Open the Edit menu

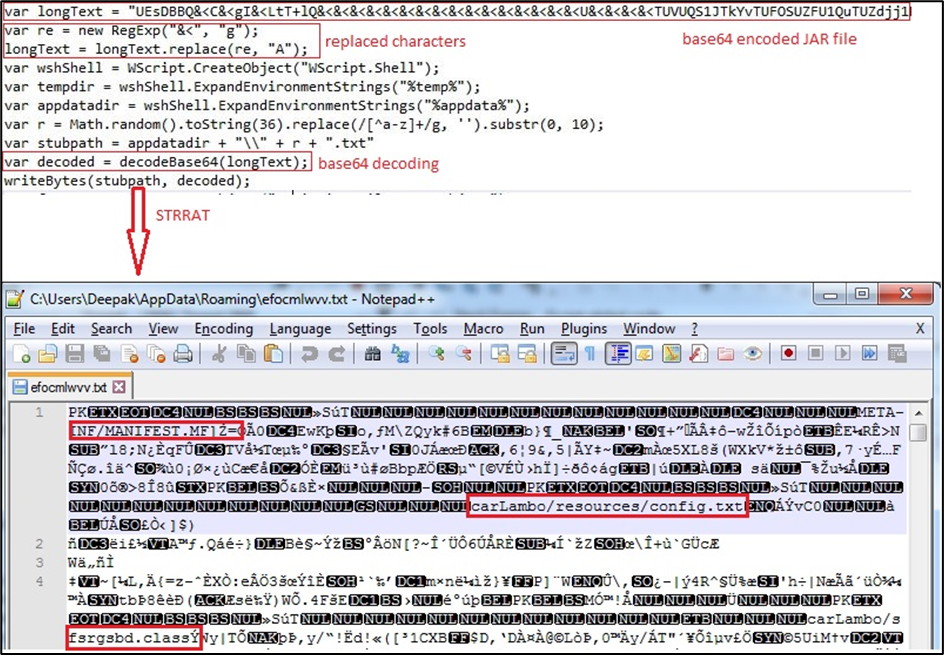click(63, 329)
